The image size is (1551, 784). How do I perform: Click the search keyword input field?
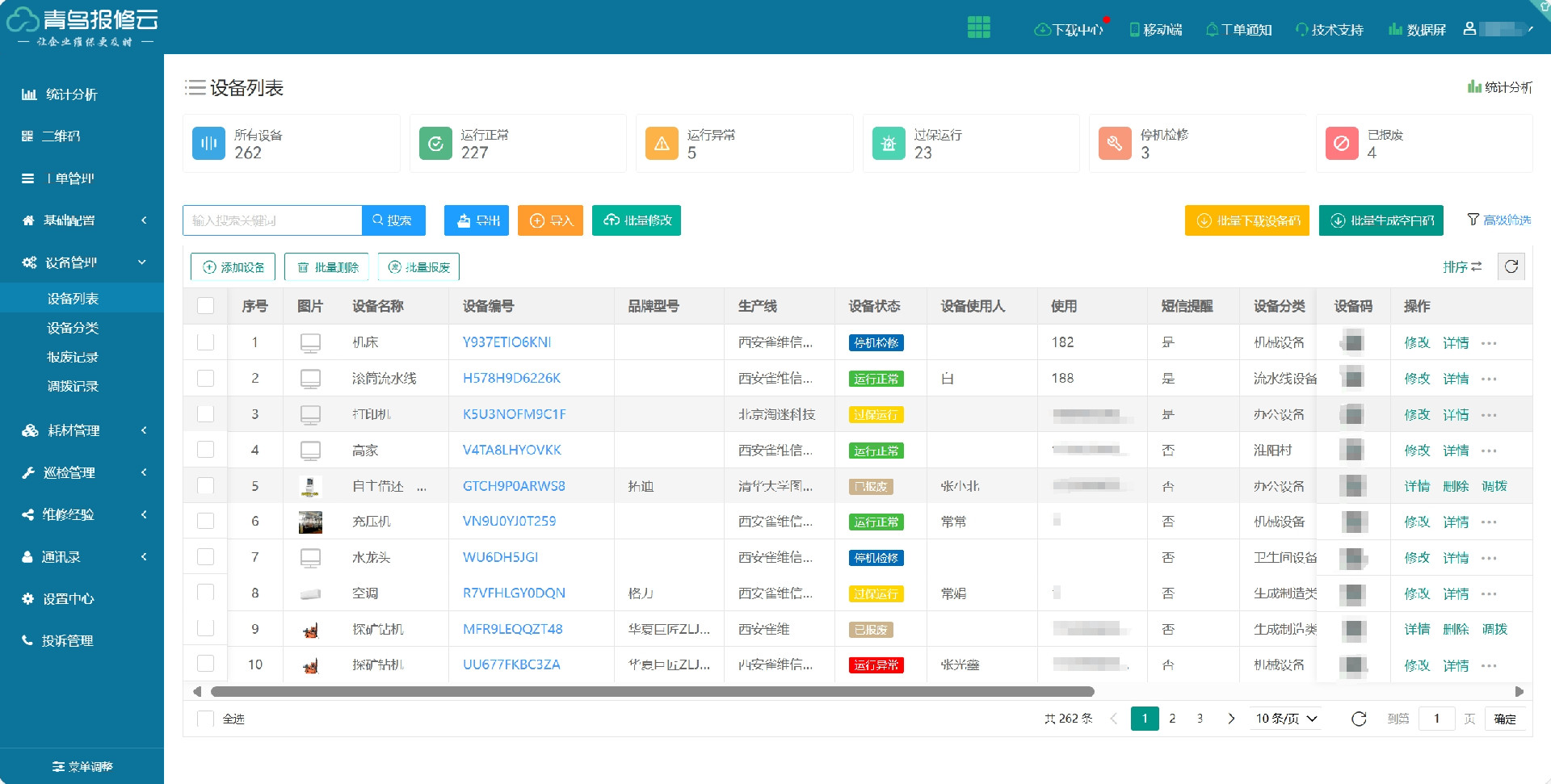point(272,220)
